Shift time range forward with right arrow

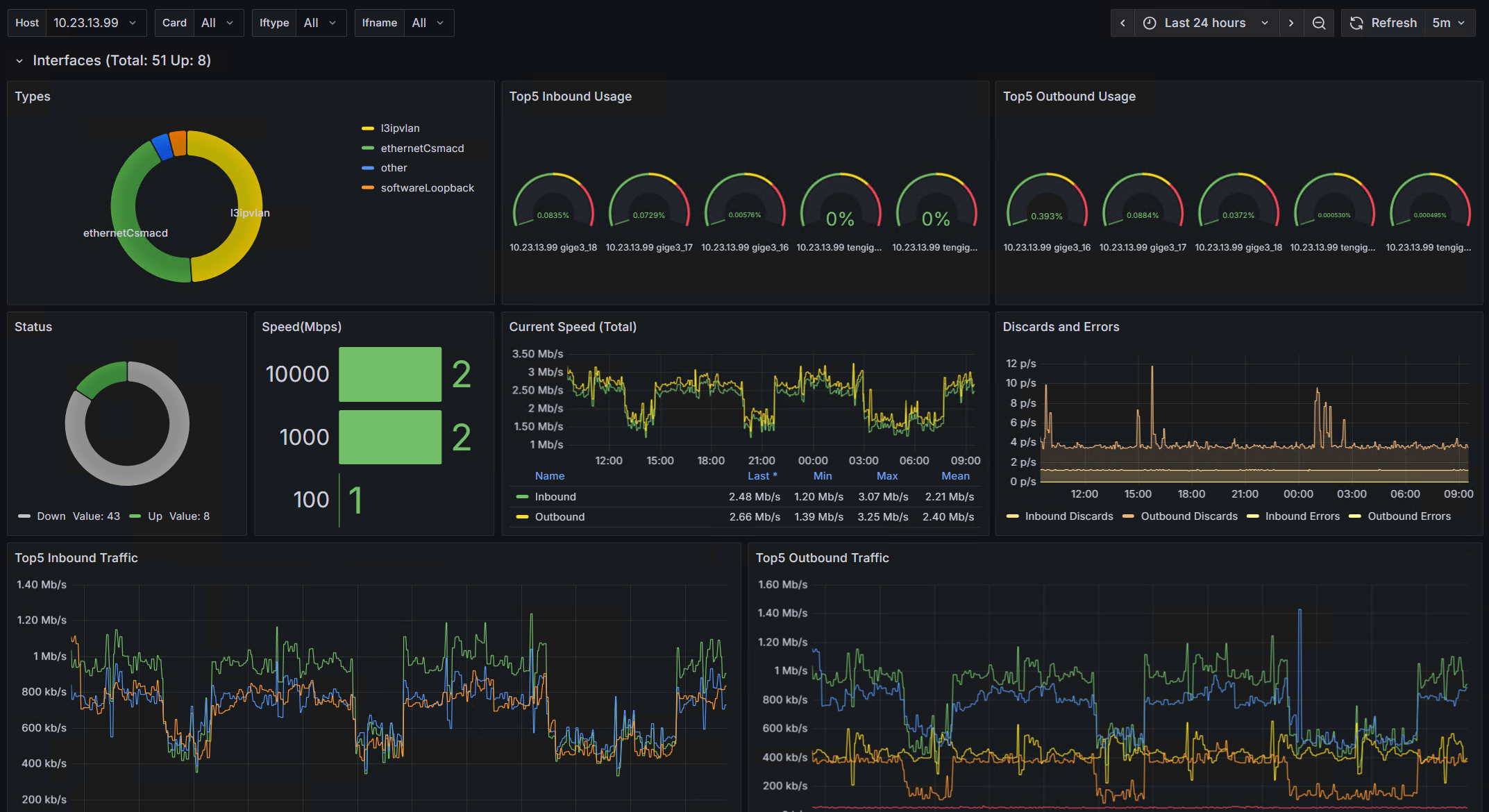coord(1290,23)
